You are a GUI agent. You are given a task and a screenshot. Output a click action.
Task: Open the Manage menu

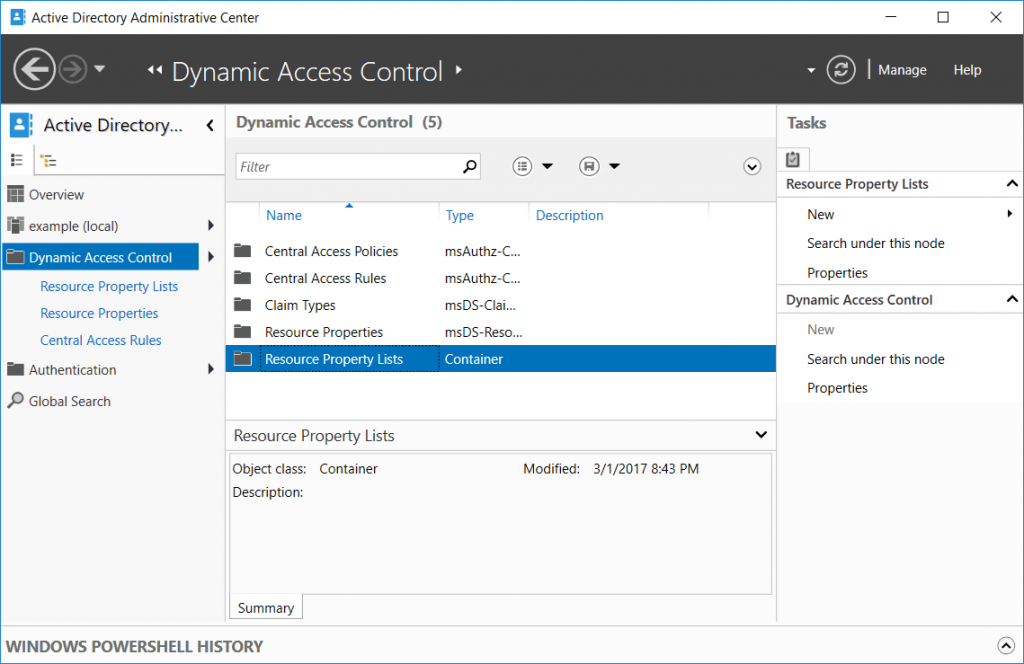902,69
